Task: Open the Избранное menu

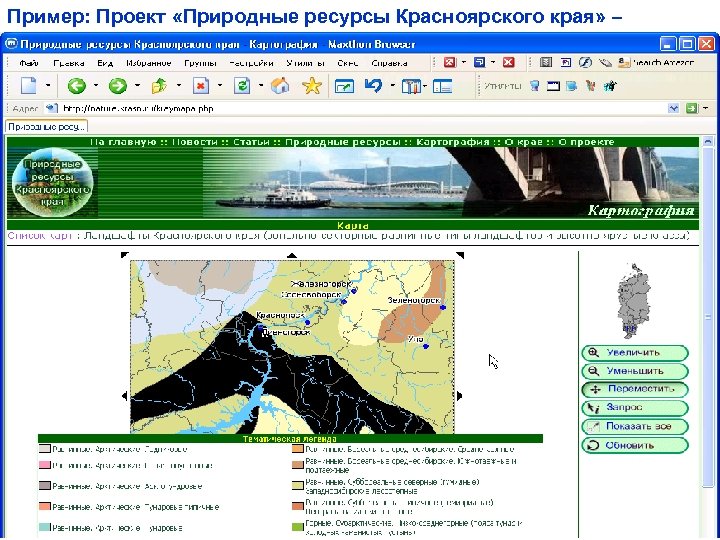Action: [x=149, y=63]
